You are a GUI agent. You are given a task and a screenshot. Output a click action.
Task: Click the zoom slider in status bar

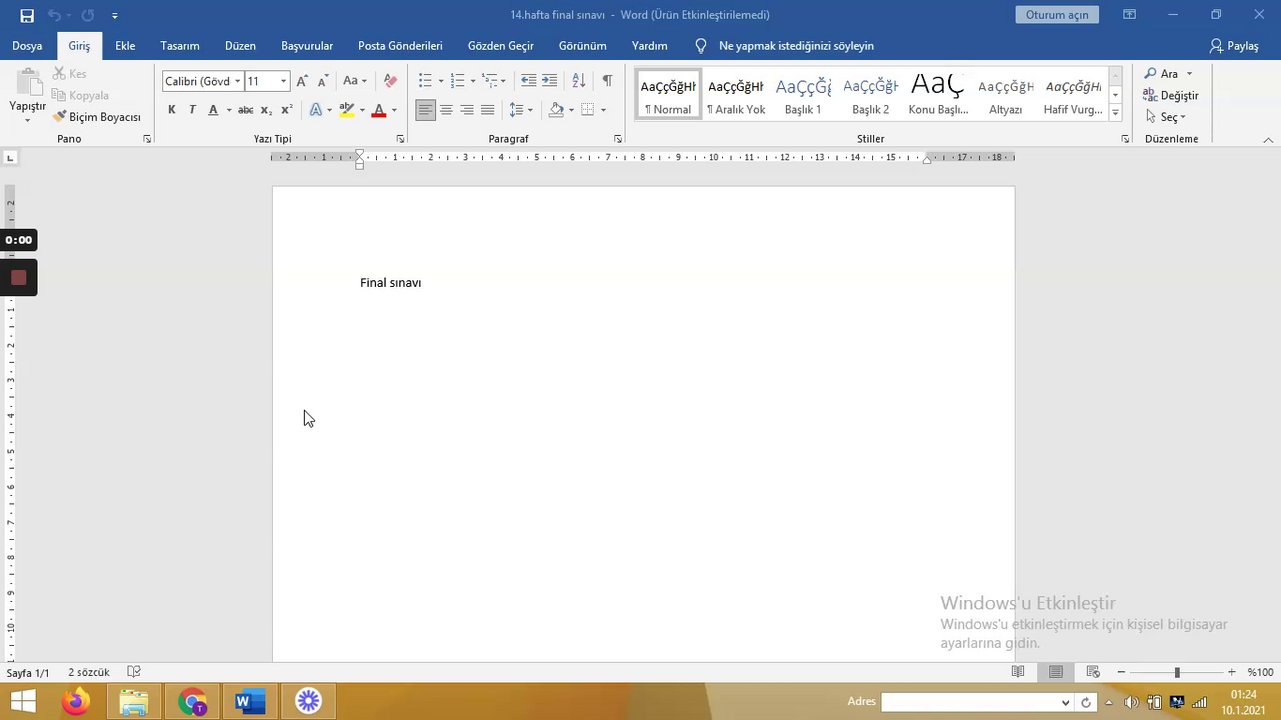[1177, 673]
